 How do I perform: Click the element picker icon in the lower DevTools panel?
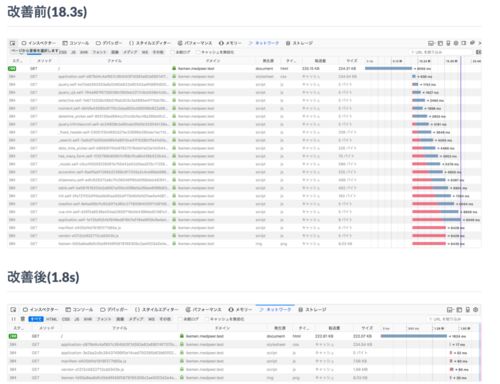[x=13, y=310]
